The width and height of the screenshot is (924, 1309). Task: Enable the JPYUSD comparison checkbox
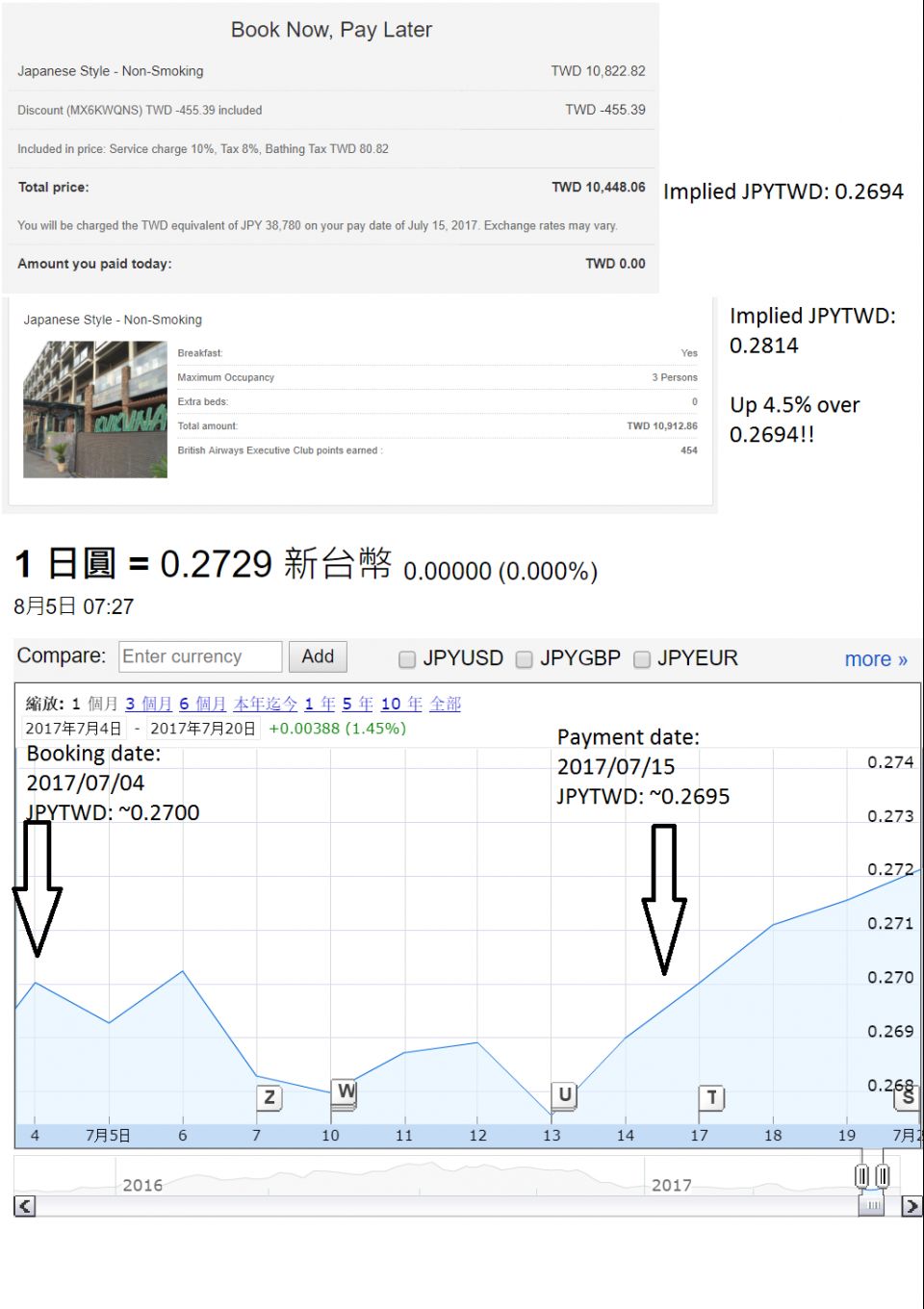coord(407,658)
